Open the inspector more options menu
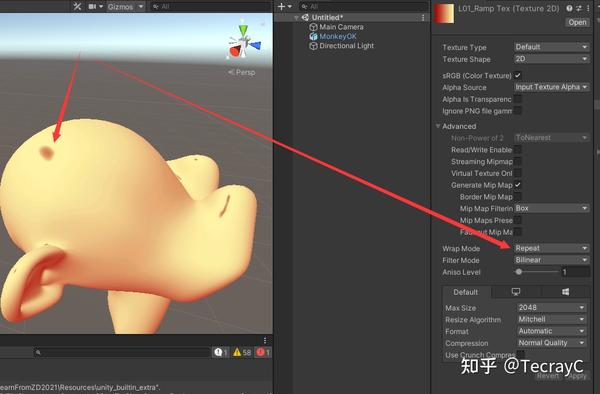 pos(588,8)
